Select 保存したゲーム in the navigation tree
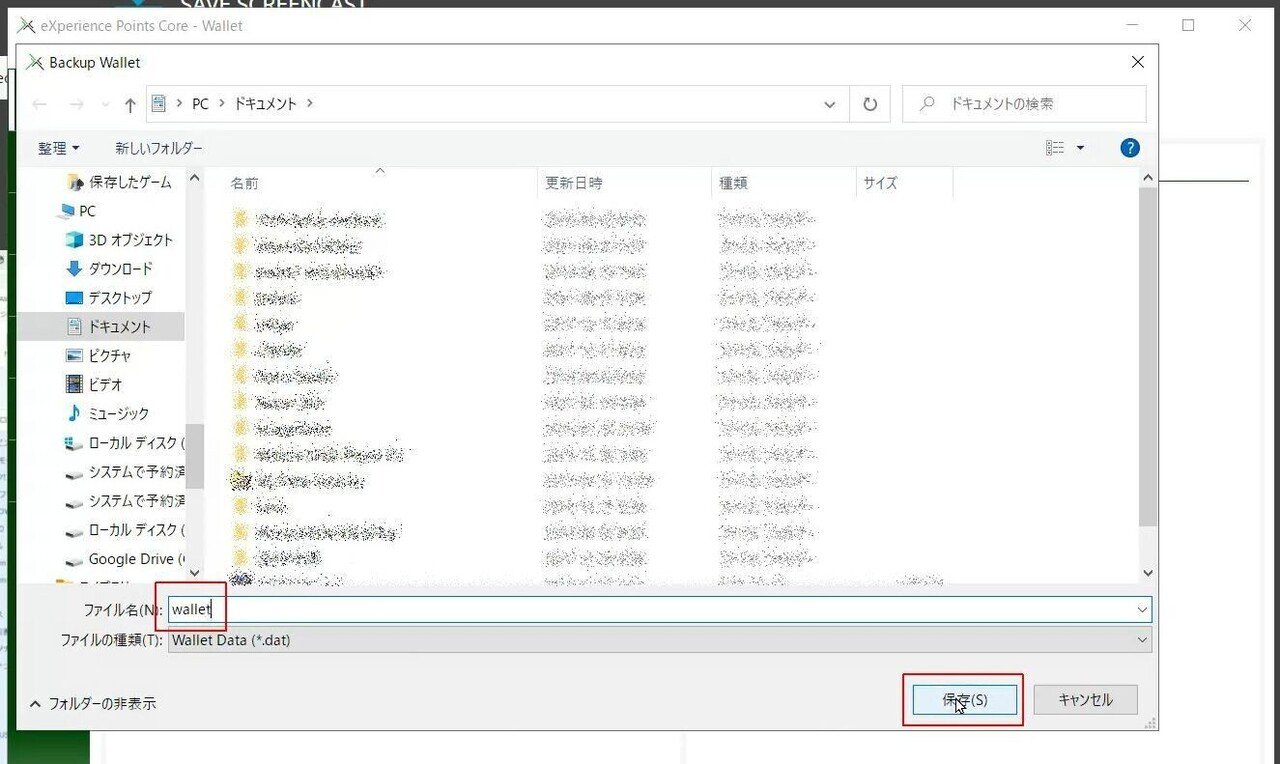 pyautogui.click(x=119, y=182)
